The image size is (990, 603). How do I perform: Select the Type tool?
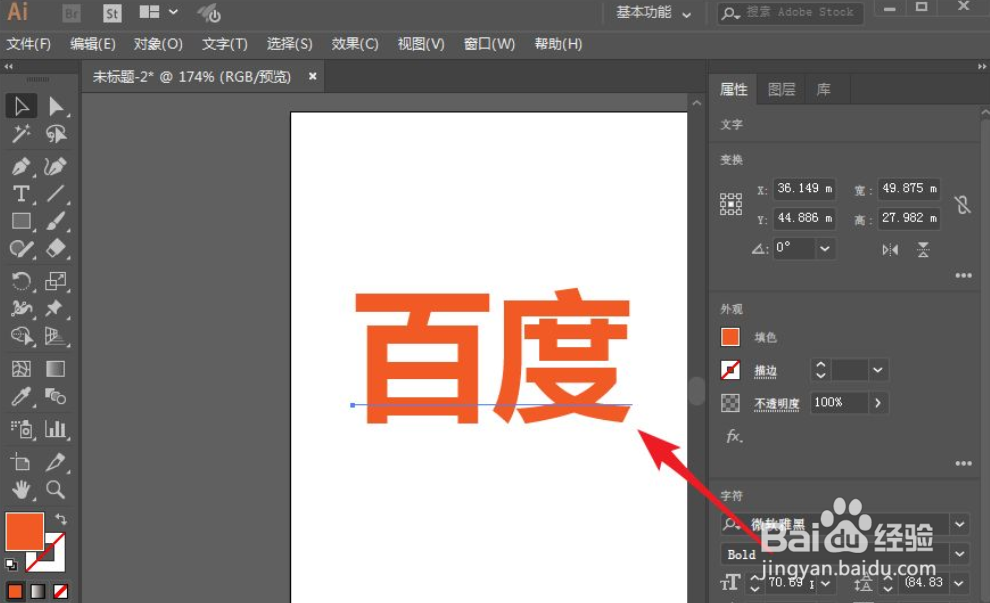click(21, 193)
